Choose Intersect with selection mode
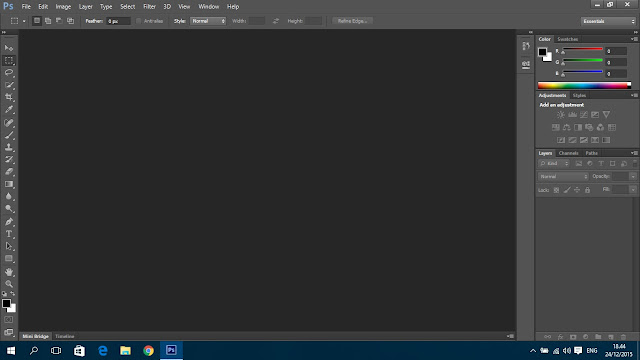Viewport: 640px width, 360px height. pyautogui.click(x=71, y=21)
